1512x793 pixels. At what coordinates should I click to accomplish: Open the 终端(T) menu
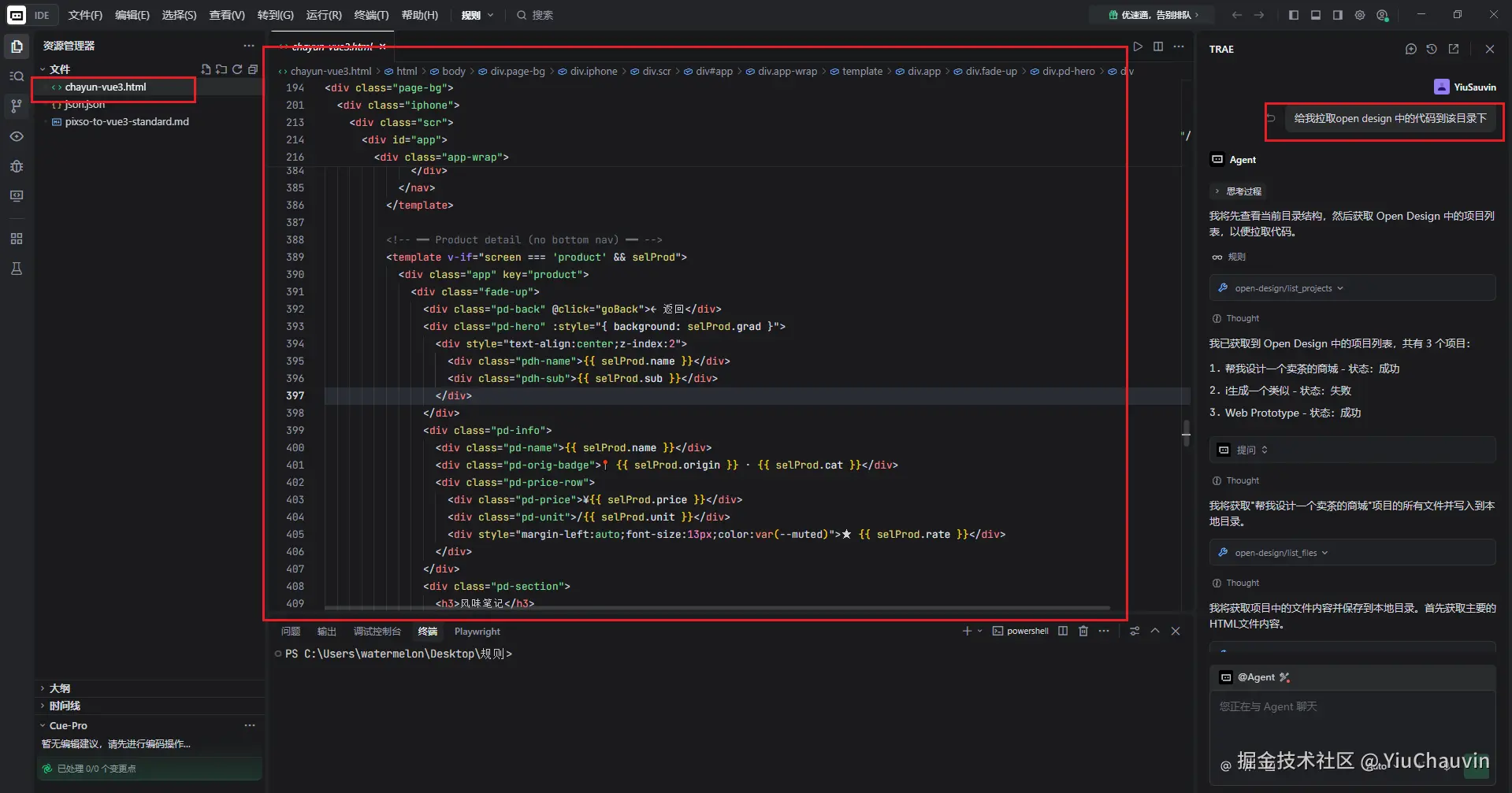coord(371,15)
